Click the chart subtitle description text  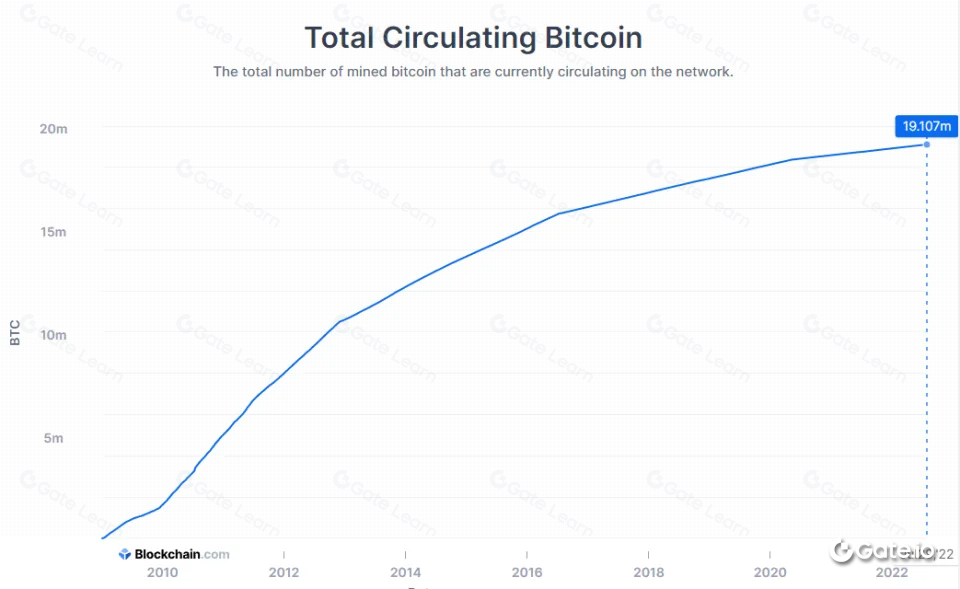pos(473,72)
